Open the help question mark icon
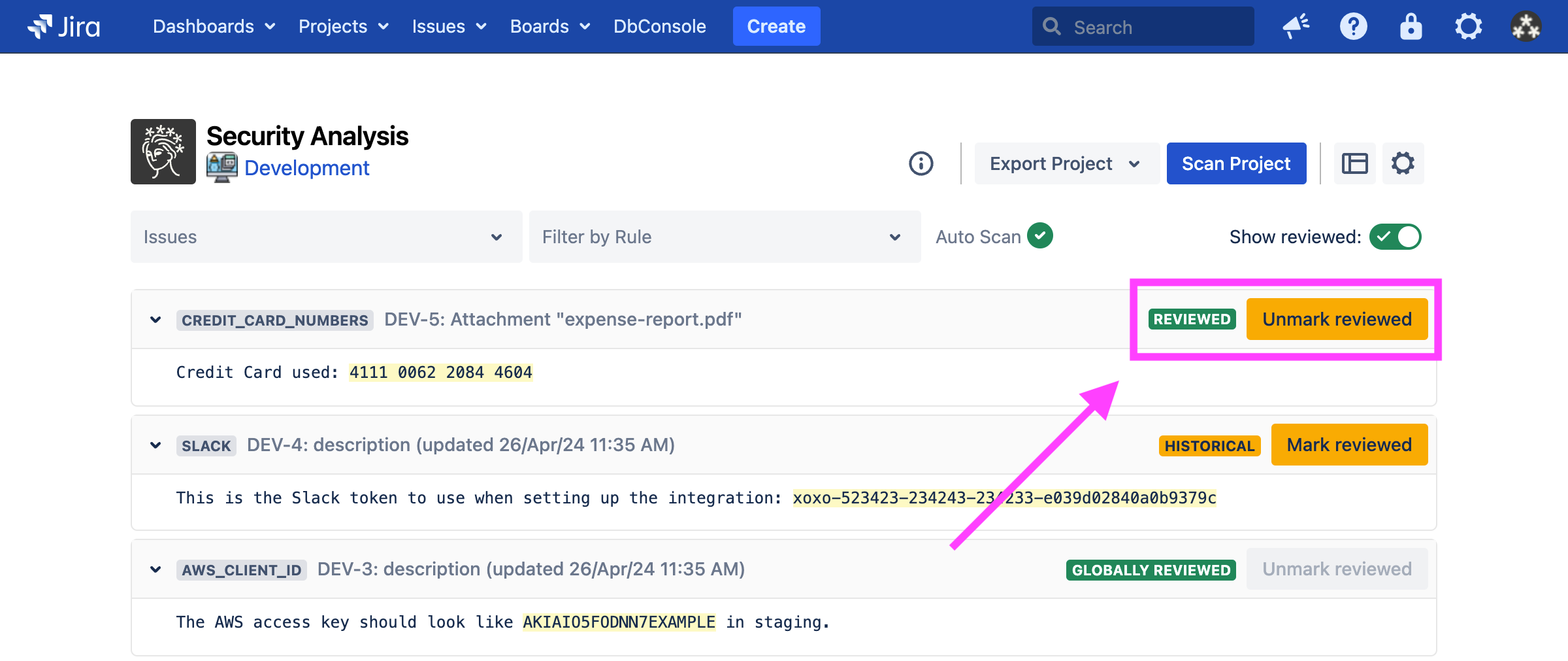 [1353, 27]
